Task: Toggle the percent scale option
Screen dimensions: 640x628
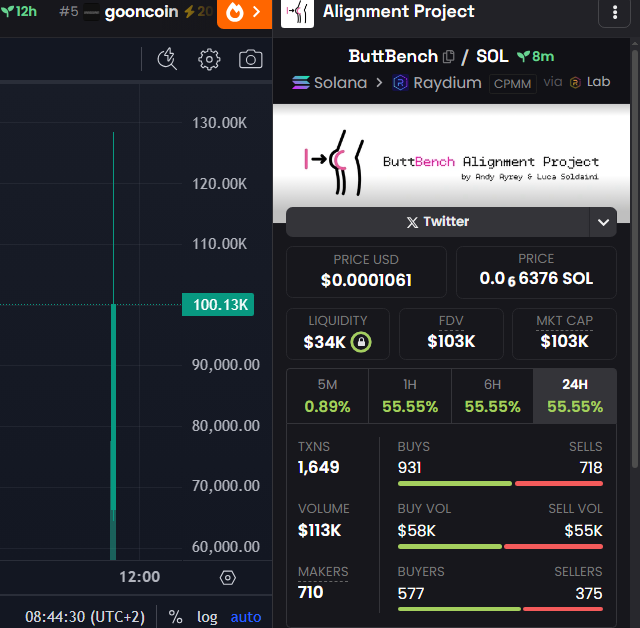Action: point(176,617)
